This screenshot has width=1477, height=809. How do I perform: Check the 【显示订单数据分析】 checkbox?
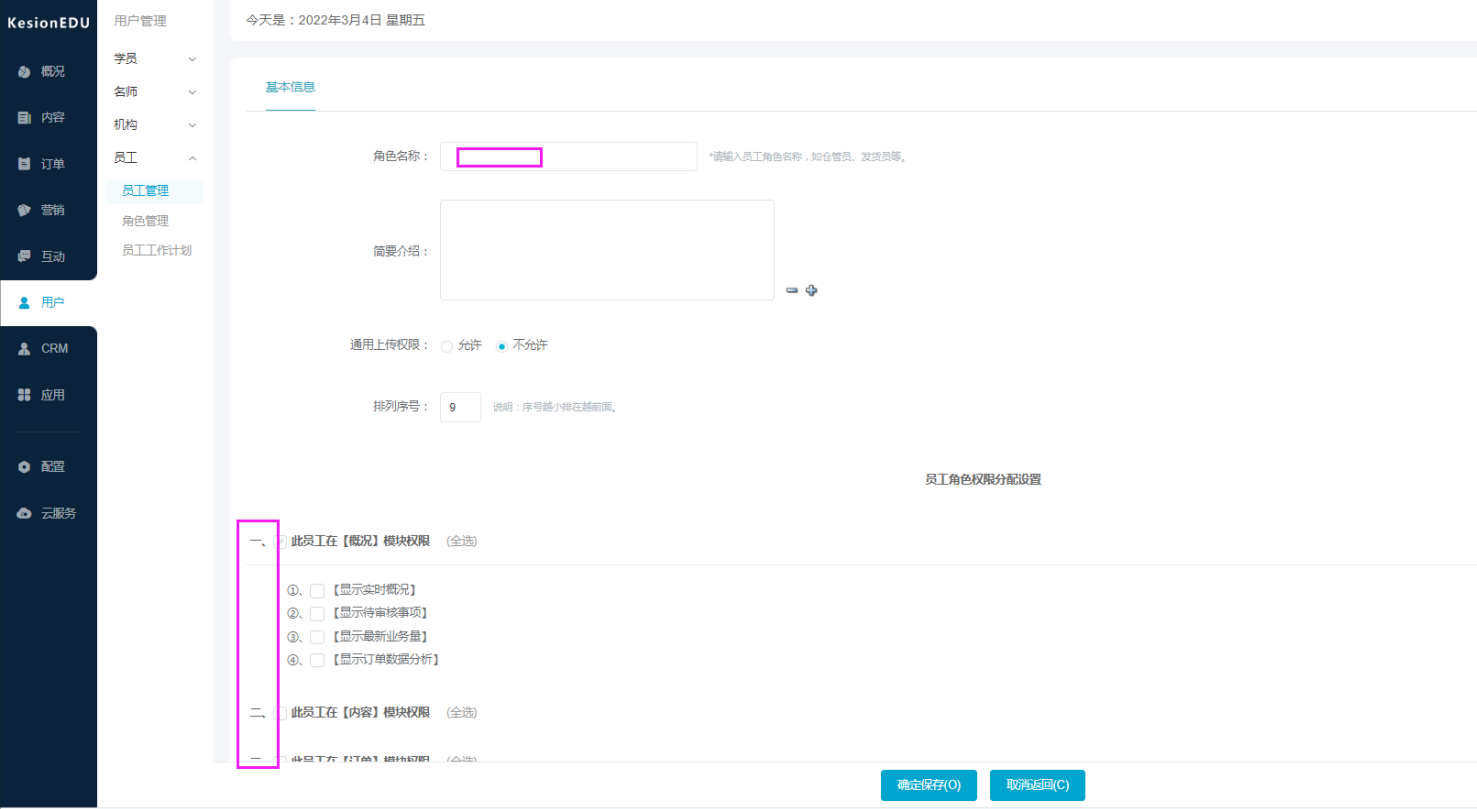(x=317, y=660)
